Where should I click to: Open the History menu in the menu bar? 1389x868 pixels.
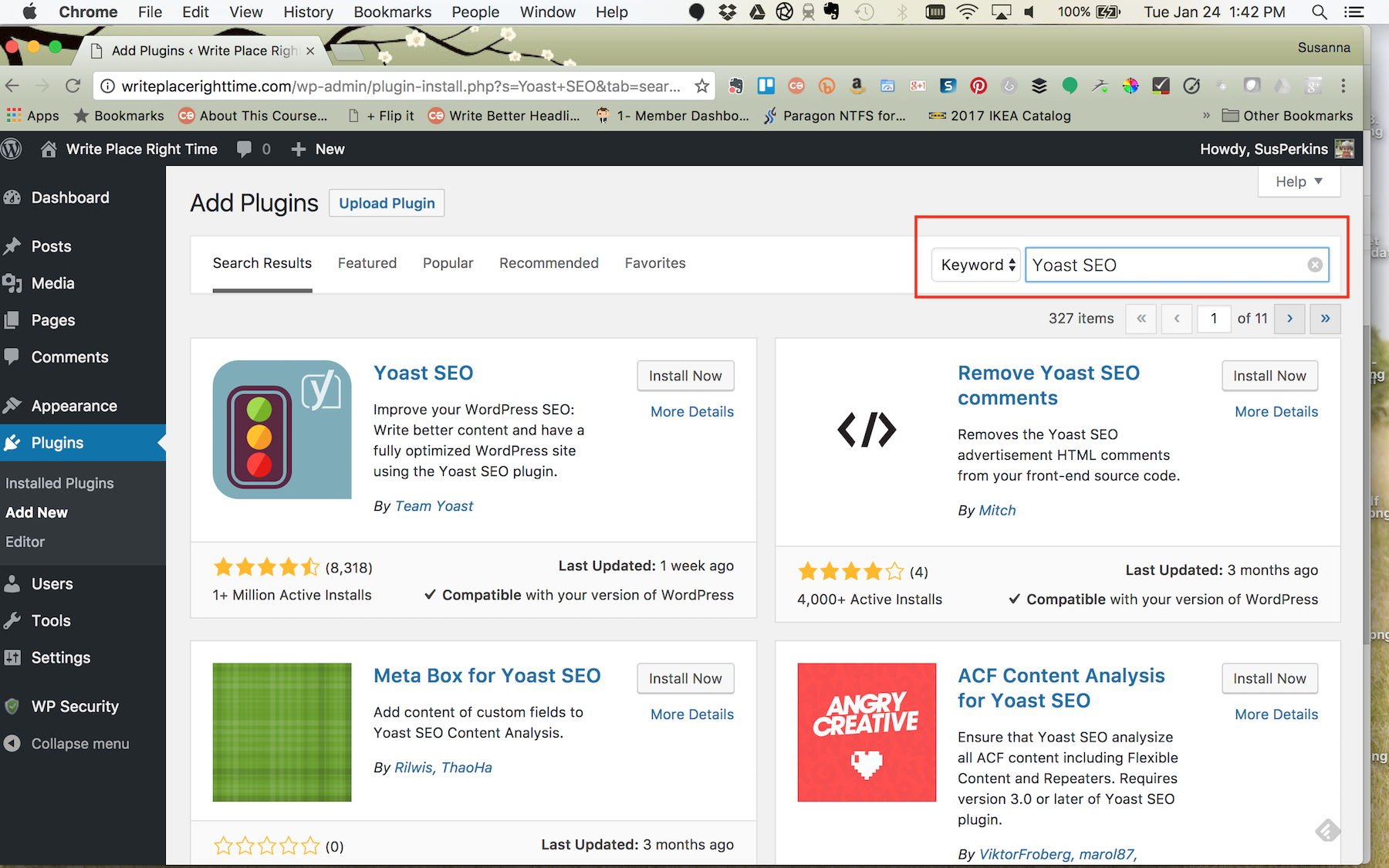[x=308, y=12]
